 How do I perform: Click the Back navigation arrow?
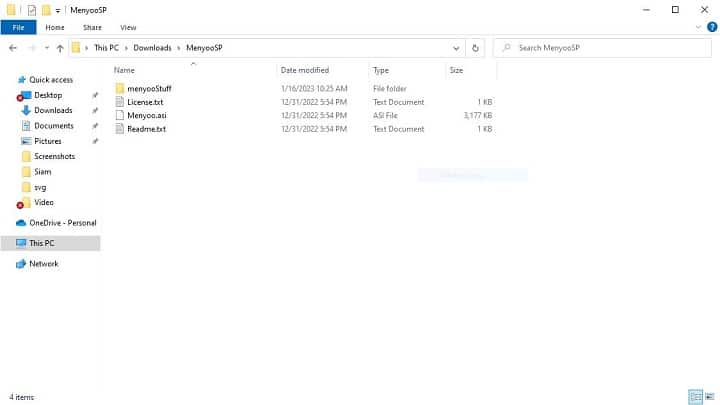click(13, 48)
